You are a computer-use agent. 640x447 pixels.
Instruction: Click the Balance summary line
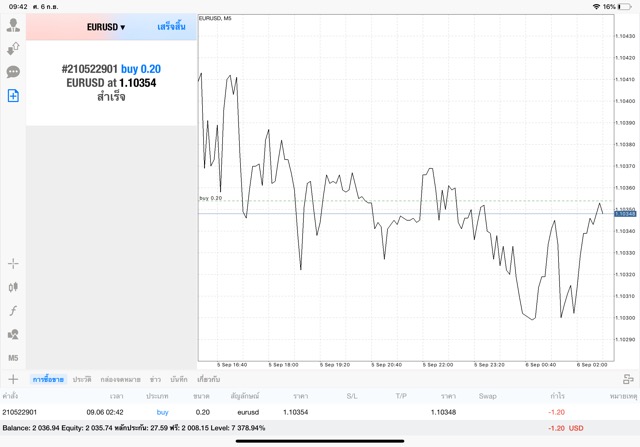[x=134, y=428]
